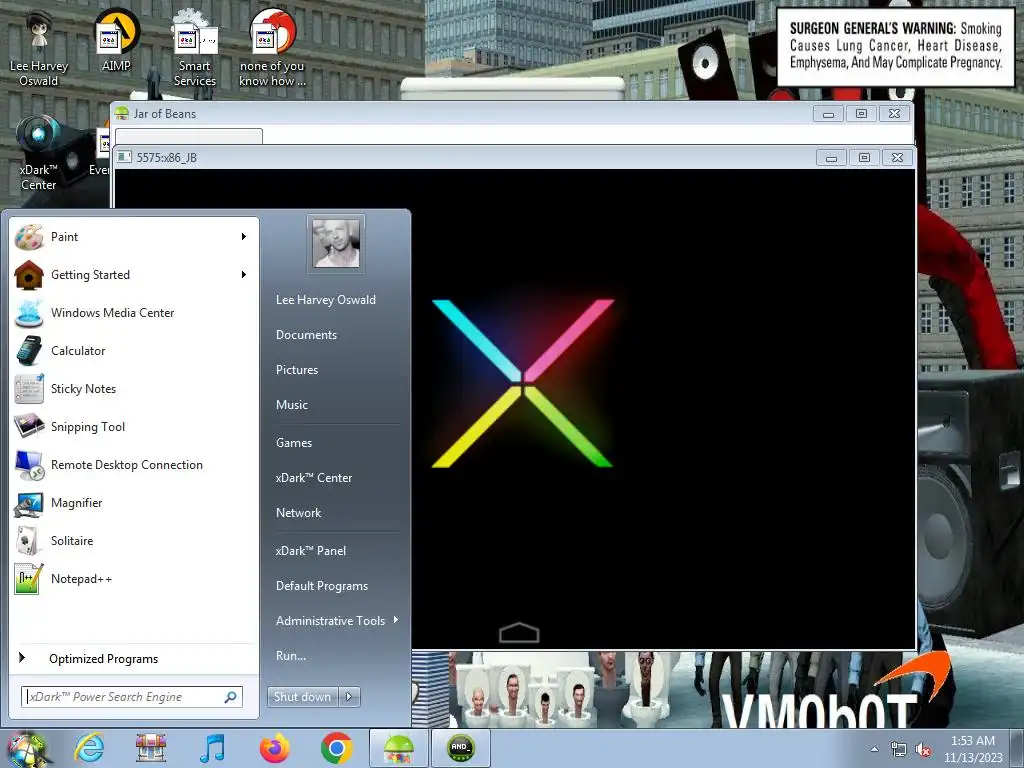Click the Start orb button

coord(27,749)
